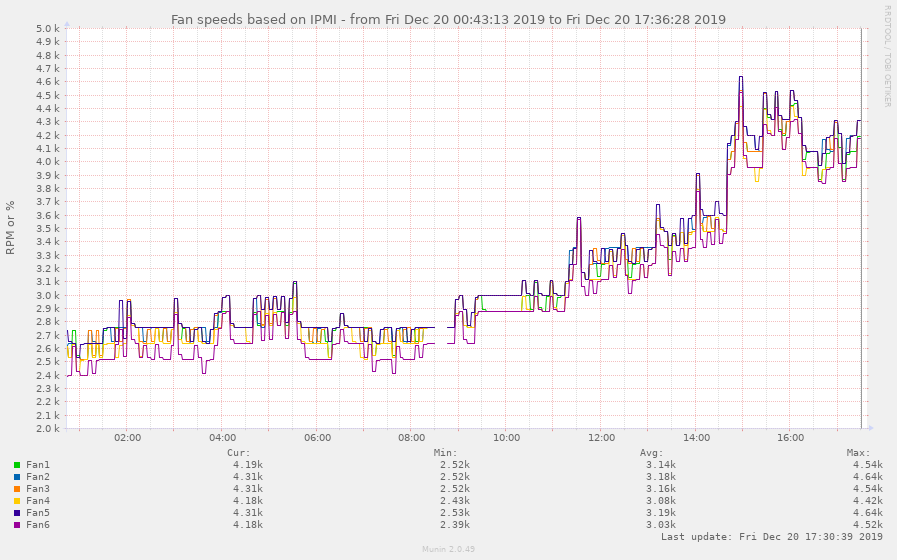This screenshot has height=560, width=897.
Task: Click the 'Munin 2.0.49' version text
Action: (448, 549)
